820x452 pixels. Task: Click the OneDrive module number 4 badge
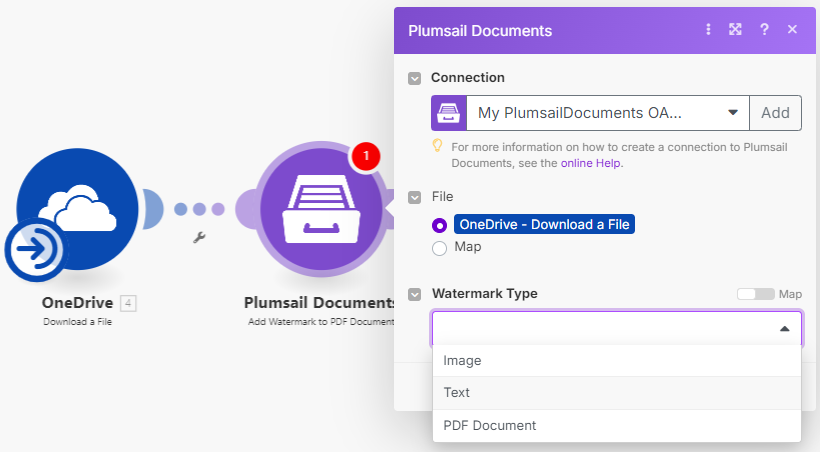(128, 303)
